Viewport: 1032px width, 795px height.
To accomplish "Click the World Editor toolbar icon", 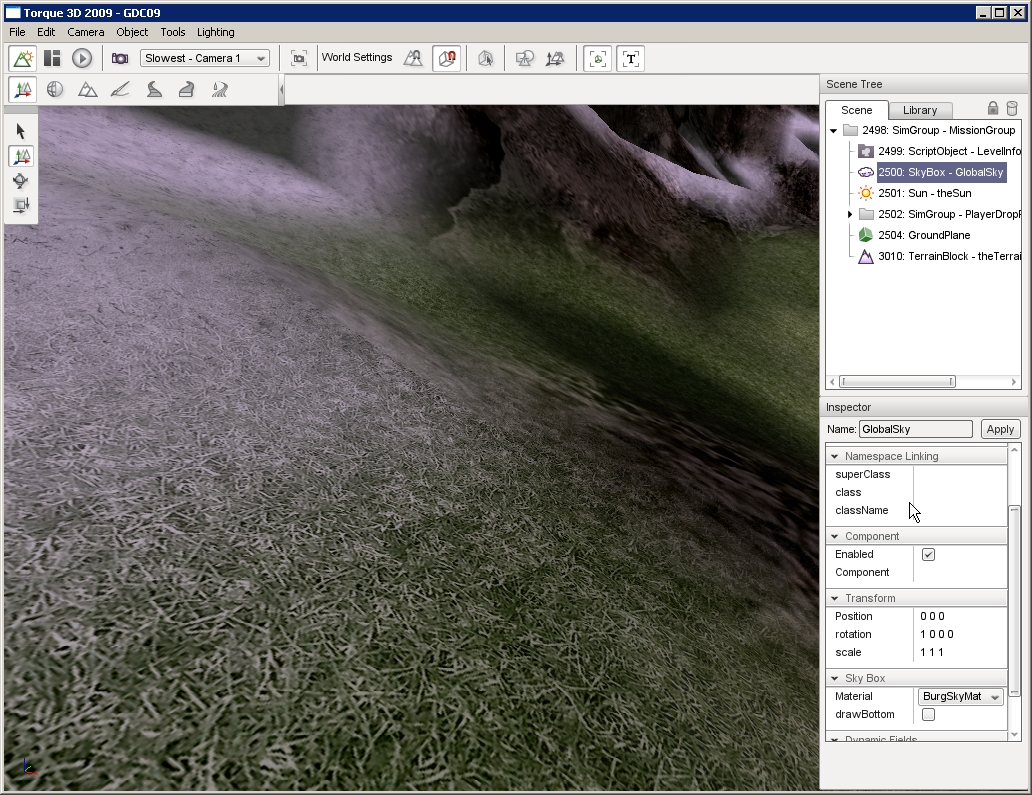I will 23,58.
